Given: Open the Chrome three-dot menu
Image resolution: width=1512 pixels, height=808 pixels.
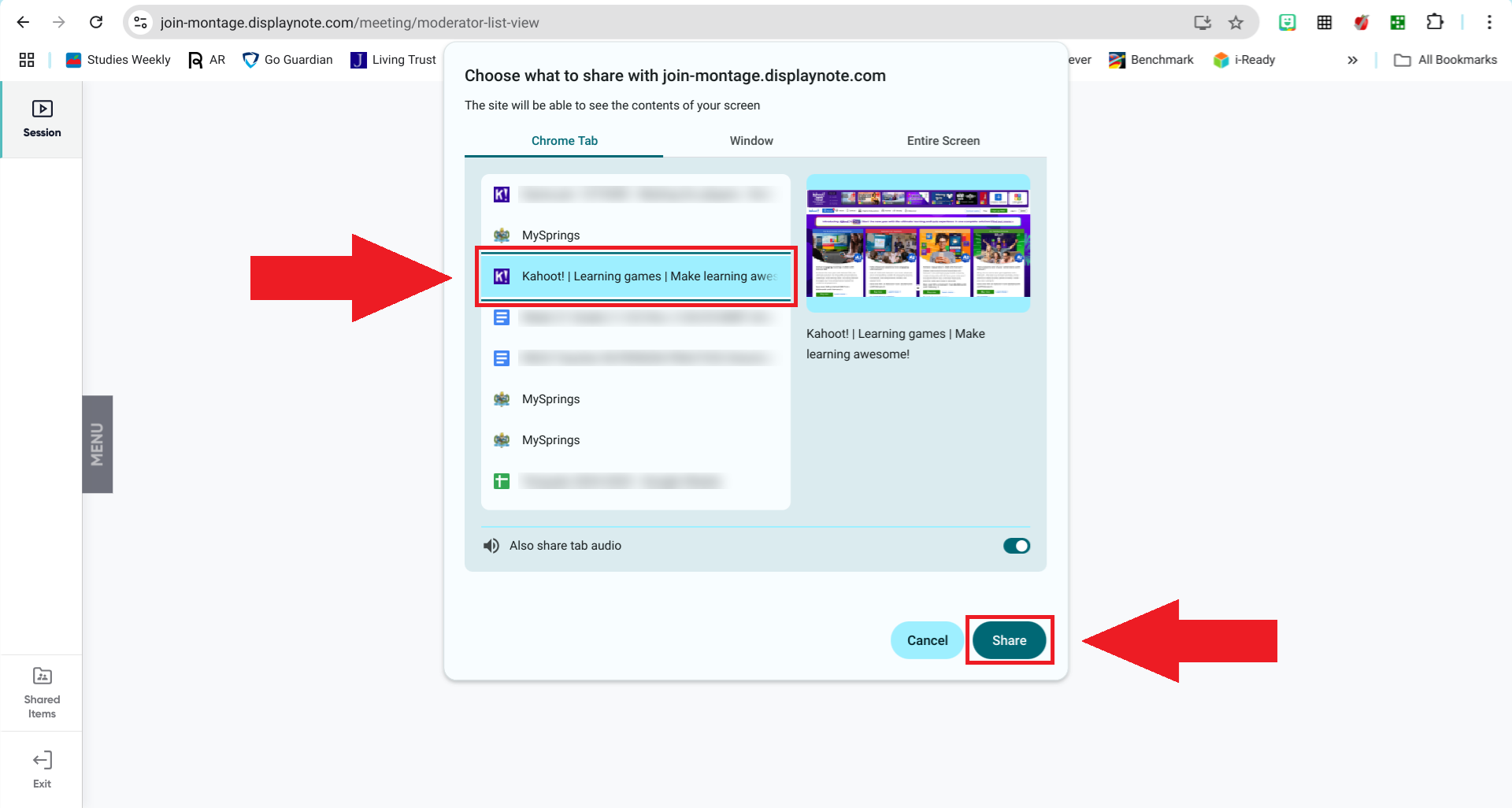Looking at the screenshot, I should (x=1489, y=22).
